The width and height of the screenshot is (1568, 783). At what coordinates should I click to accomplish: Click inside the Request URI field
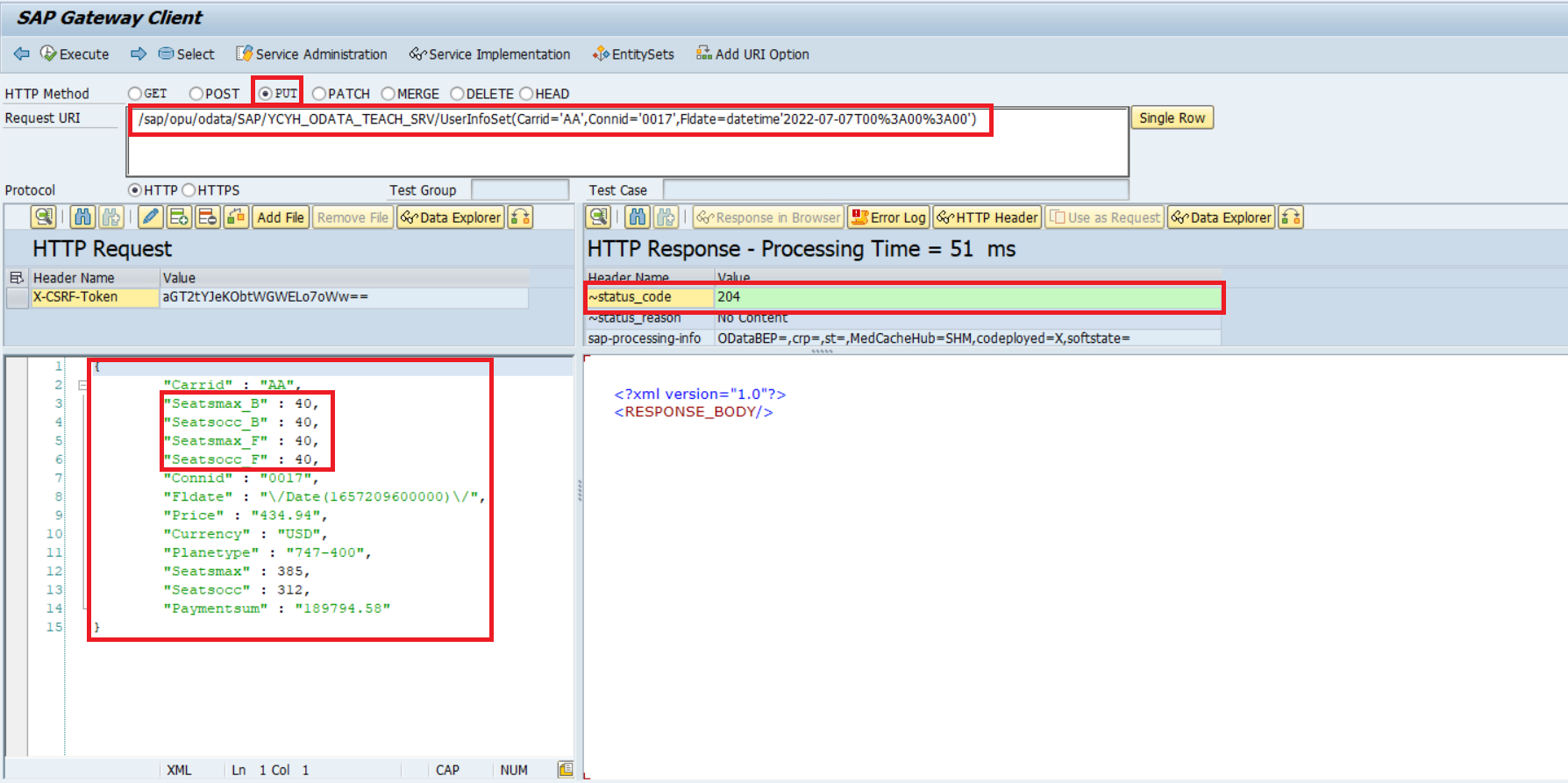point(628,142)
